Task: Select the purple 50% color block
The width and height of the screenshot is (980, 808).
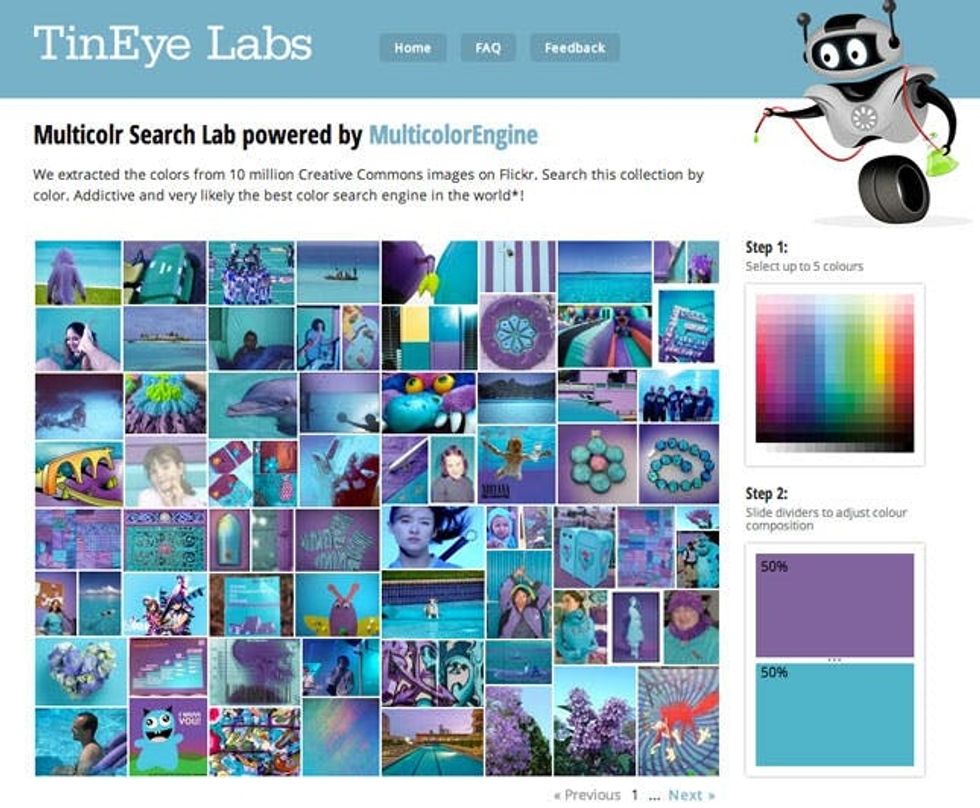Action: (x=834, y=604)
